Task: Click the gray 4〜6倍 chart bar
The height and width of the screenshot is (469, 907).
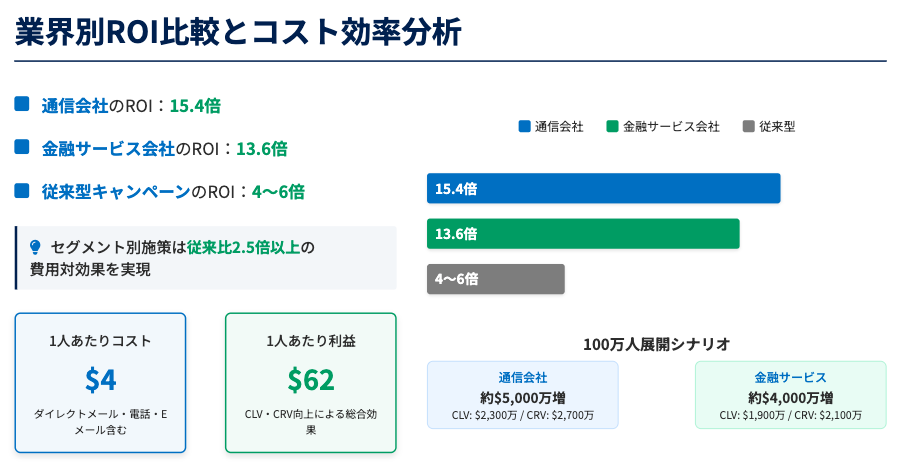Action: click(496, 279)
